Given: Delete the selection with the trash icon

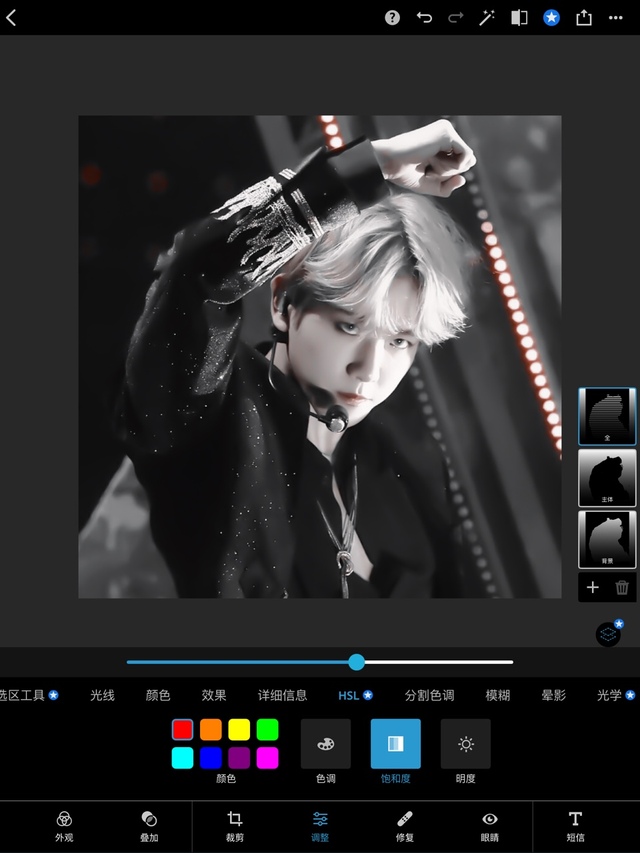Looking at the screenshot, I should (622, 588).
